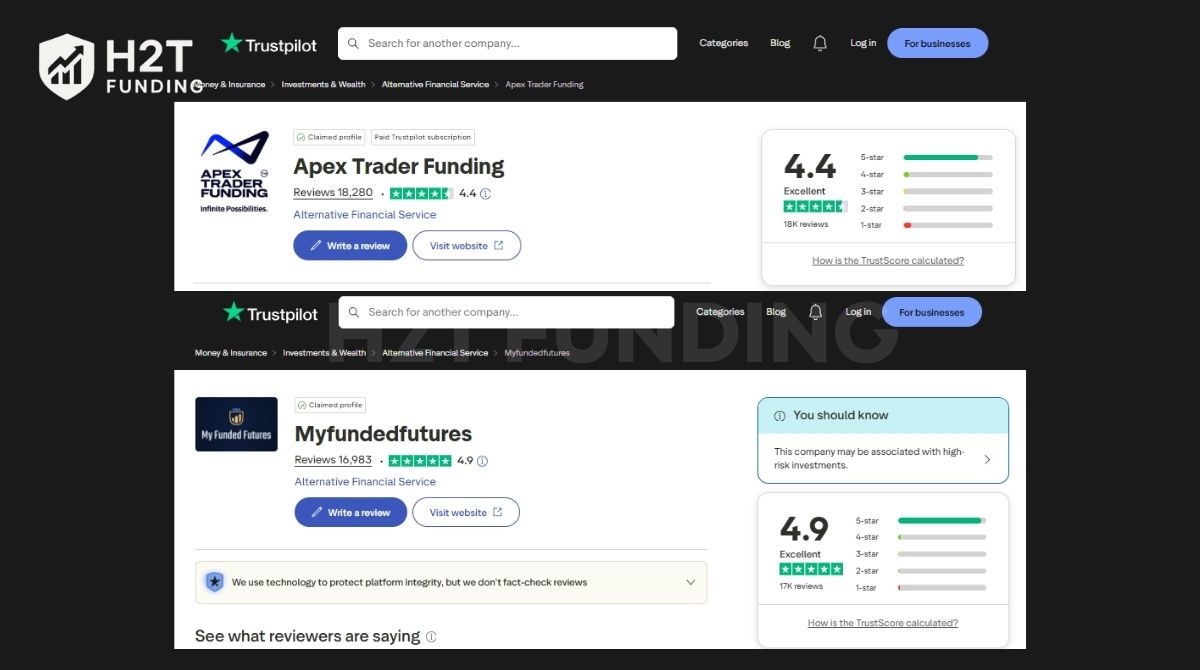Click the Claimed profile badge for Myfundedfutures

click(x=330, y=404)
